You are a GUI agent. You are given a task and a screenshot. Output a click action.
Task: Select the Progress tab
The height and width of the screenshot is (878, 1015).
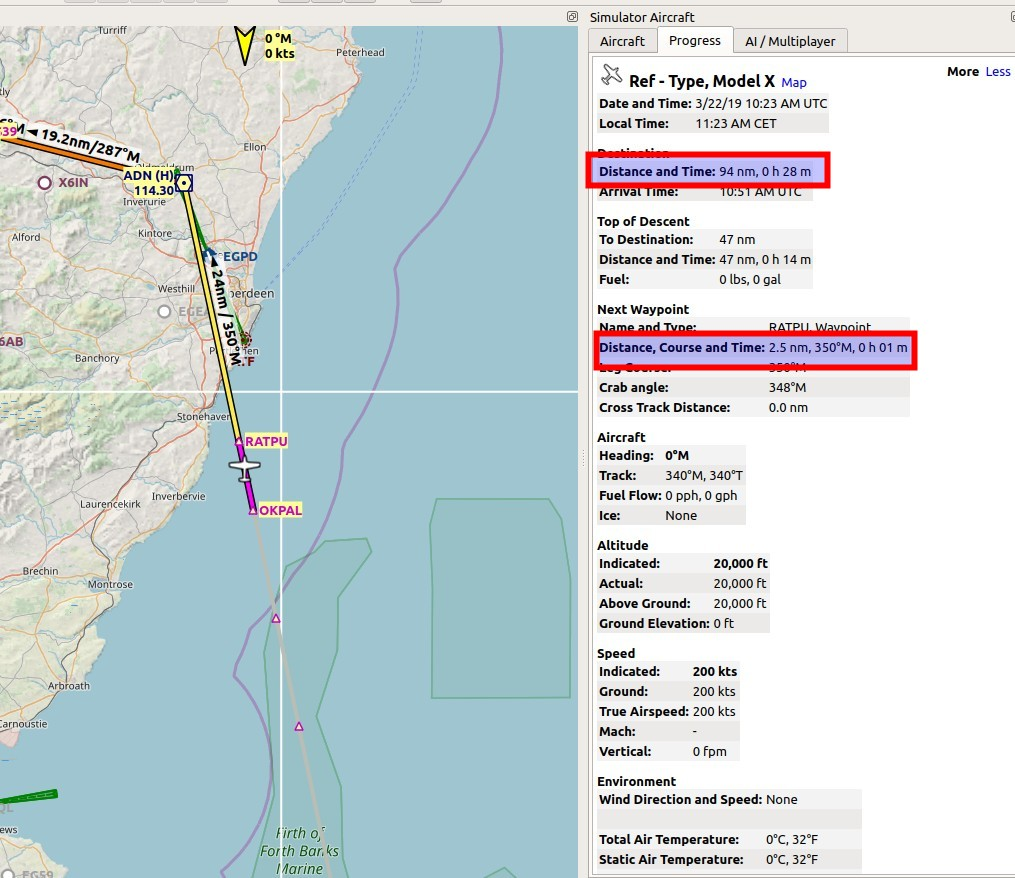[695, 40]
